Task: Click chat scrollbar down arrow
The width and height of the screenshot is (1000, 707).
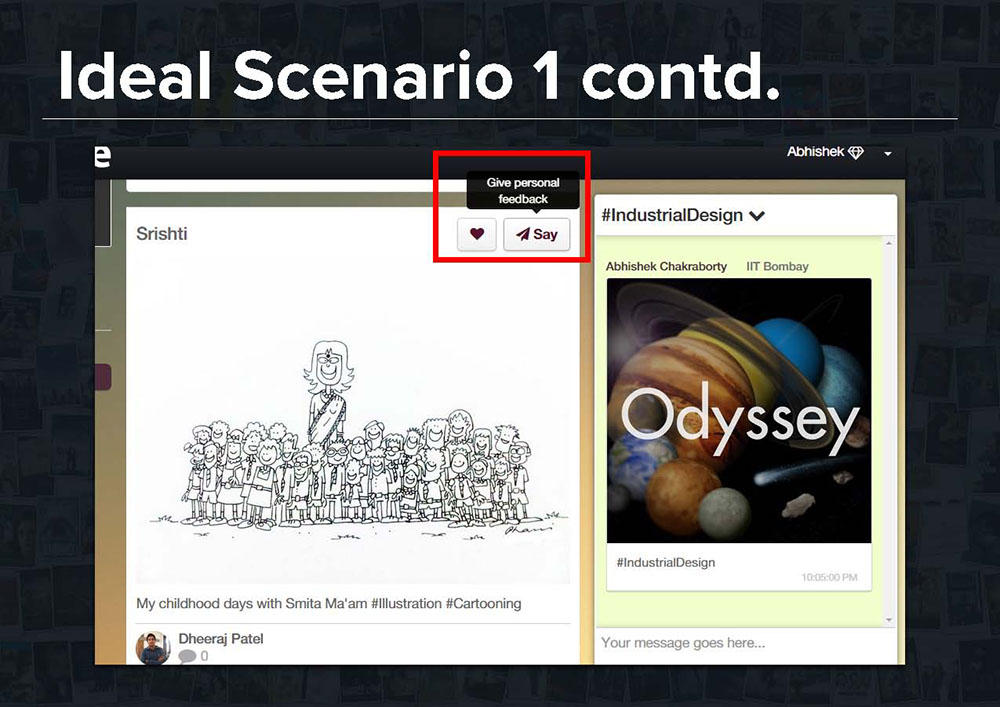Action: click(x=890, y=620)
